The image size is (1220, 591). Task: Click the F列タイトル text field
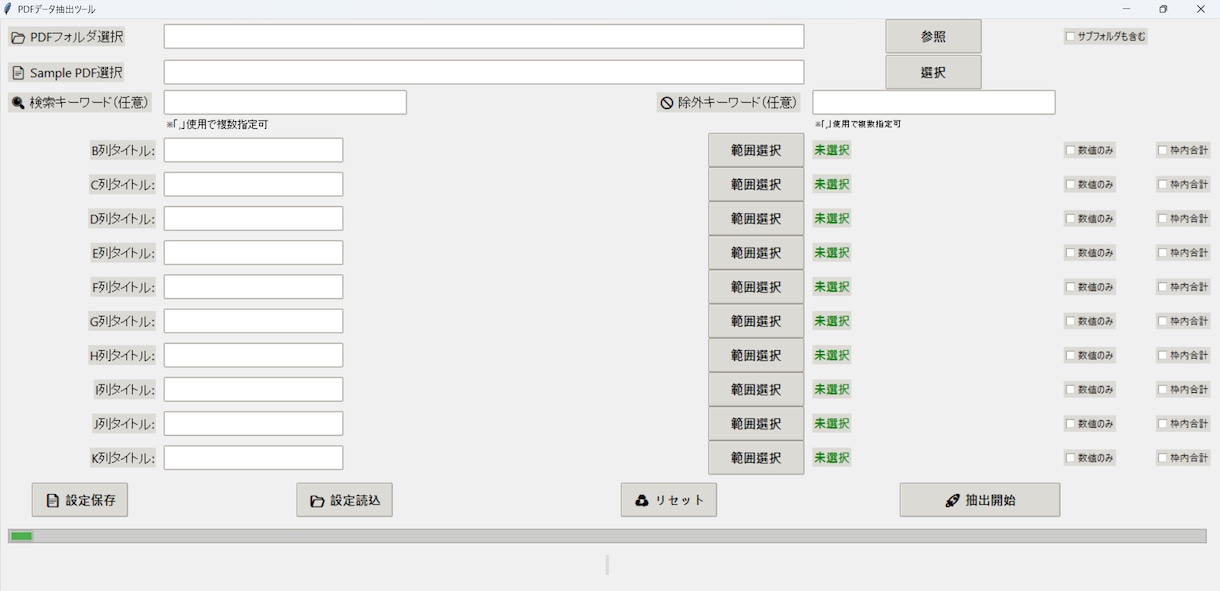click(x=253, y=287)
